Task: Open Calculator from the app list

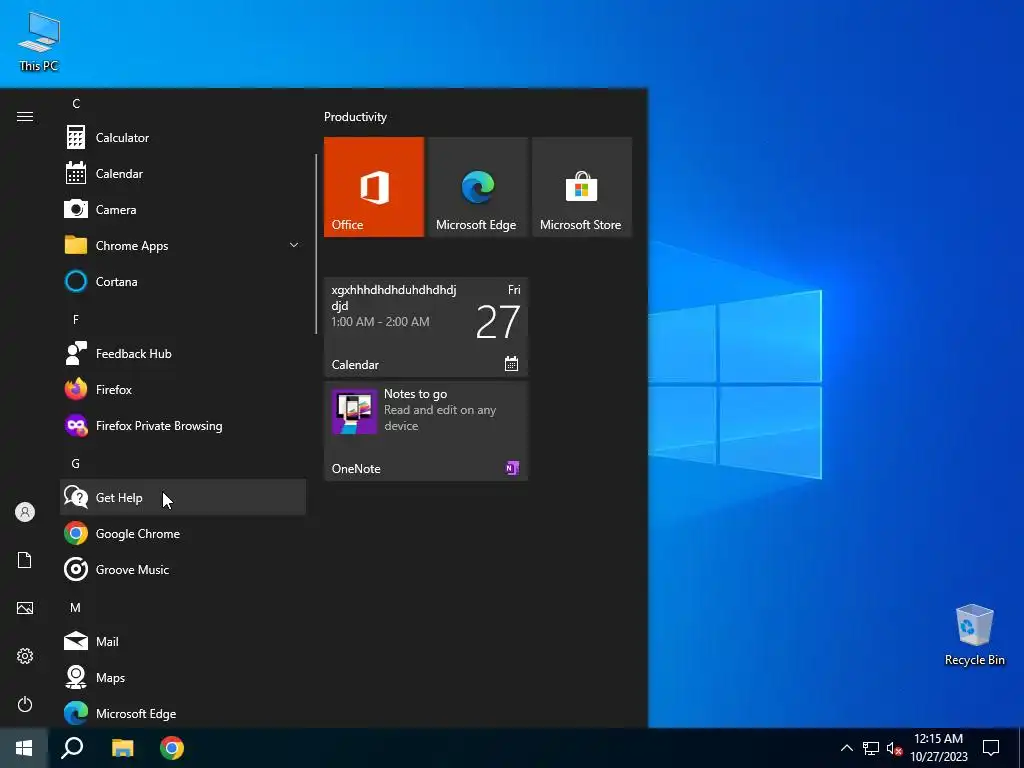Action: coord(183,138)
